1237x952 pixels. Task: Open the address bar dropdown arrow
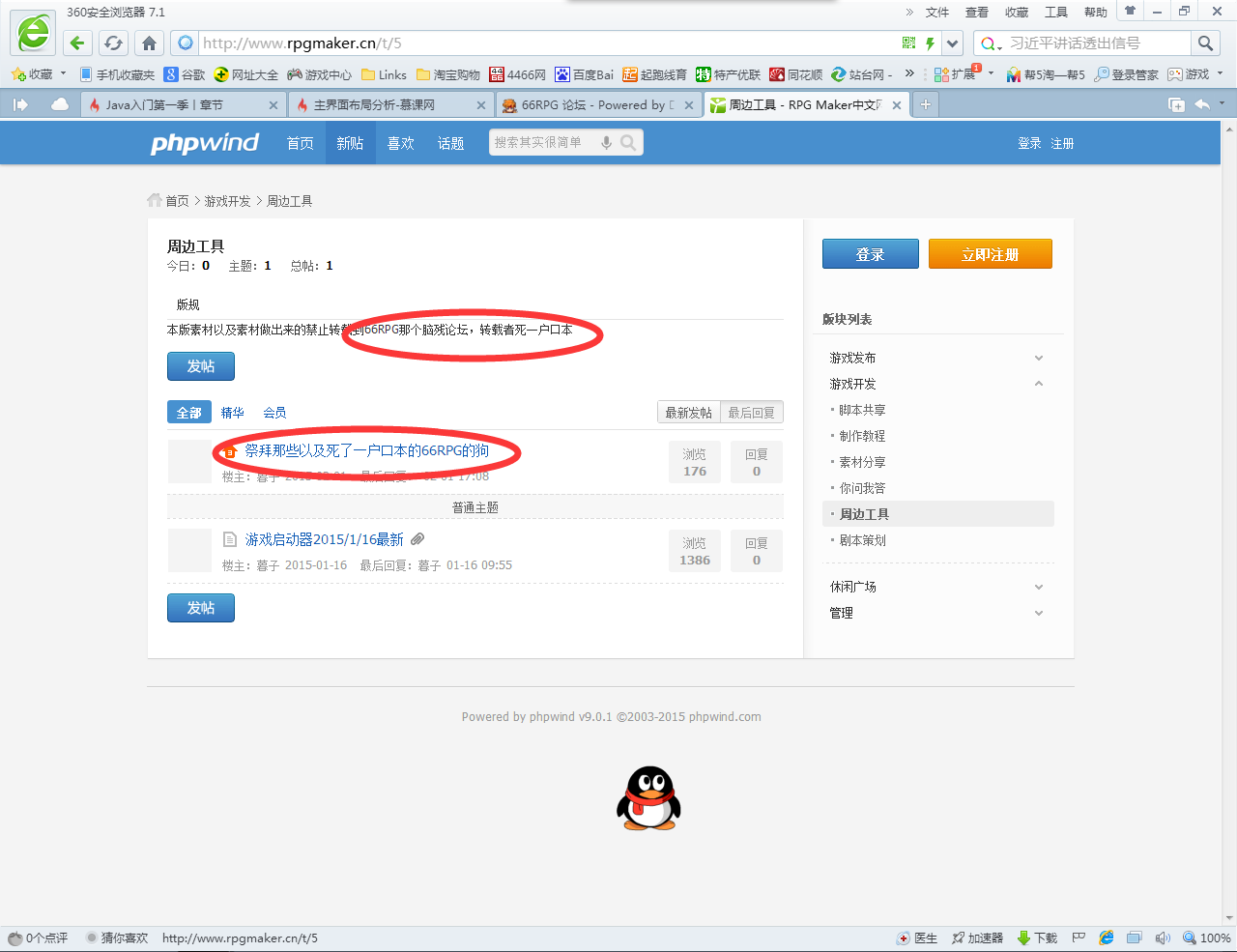pos(953,43)
